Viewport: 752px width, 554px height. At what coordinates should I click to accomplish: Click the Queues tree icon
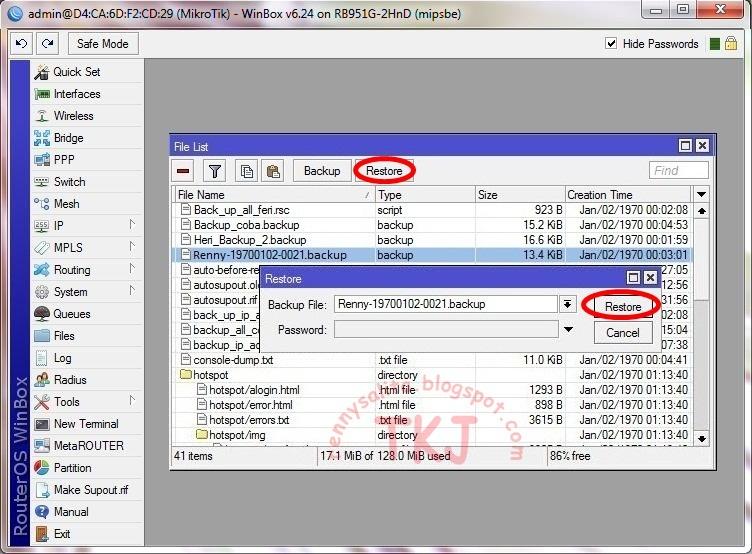tap(42, 314)
